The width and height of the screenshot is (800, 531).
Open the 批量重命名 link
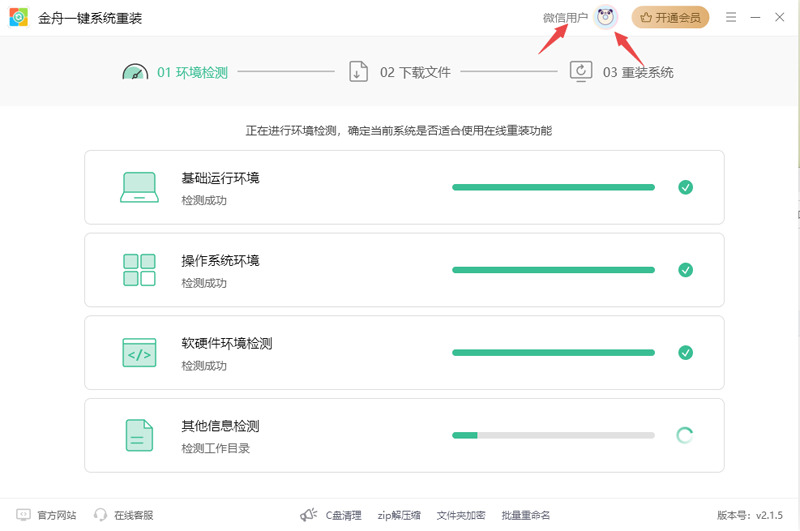point(526,515)
